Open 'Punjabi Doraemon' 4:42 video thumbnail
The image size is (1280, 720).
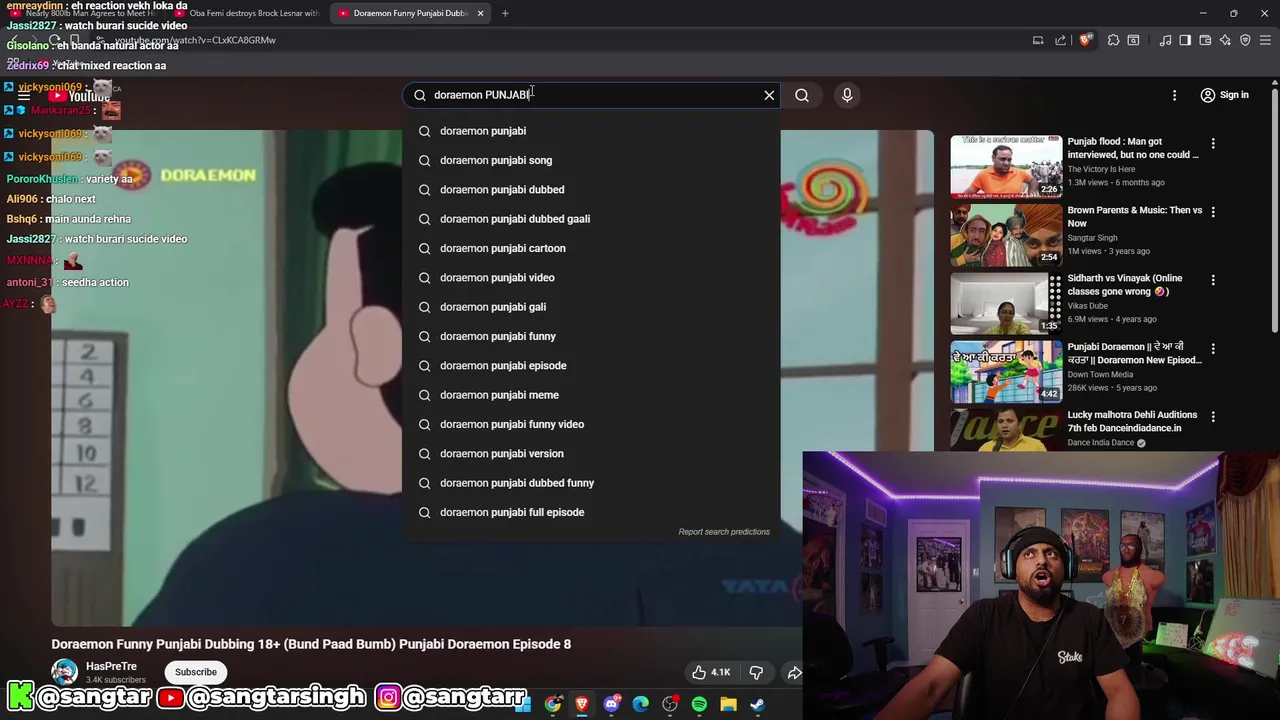(x=1006, y=371)
